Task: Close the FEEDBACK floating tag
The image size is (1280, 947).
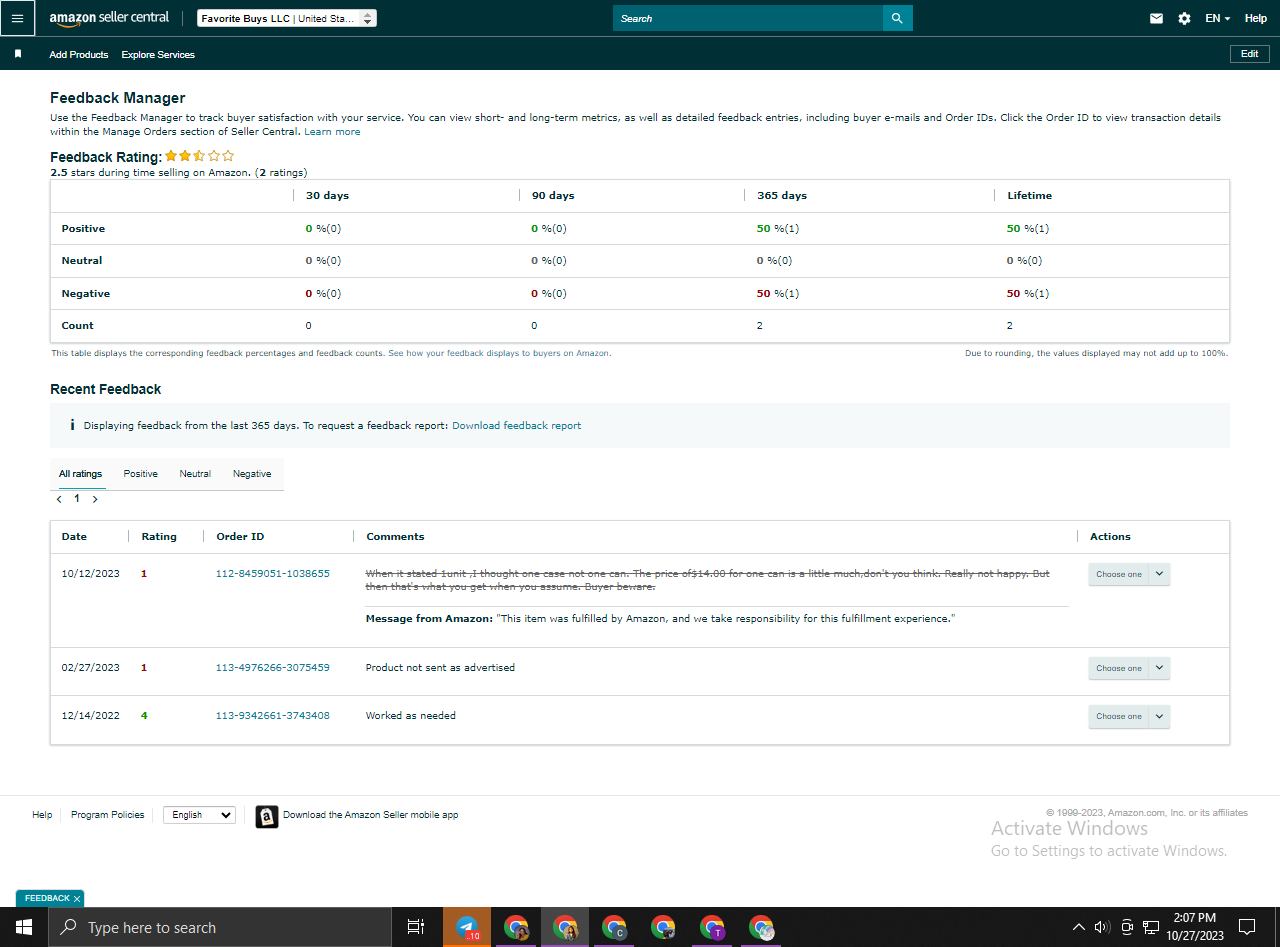Action: pos(76,899)
